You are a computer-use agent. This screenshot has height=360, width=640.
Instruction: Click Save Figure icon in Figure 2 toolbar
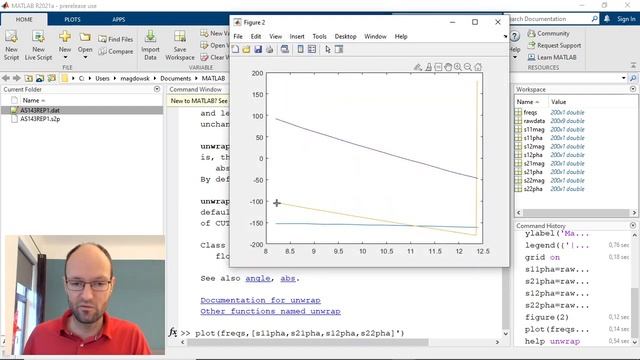coord(258,49)
